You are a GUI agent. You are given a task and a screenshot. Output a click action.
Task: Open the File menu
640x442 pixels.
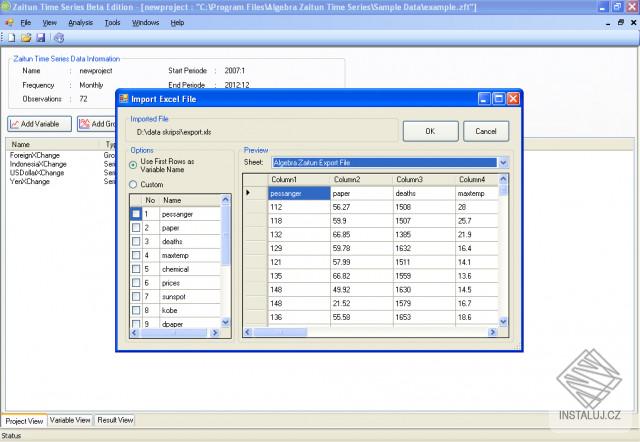[25, 22]
